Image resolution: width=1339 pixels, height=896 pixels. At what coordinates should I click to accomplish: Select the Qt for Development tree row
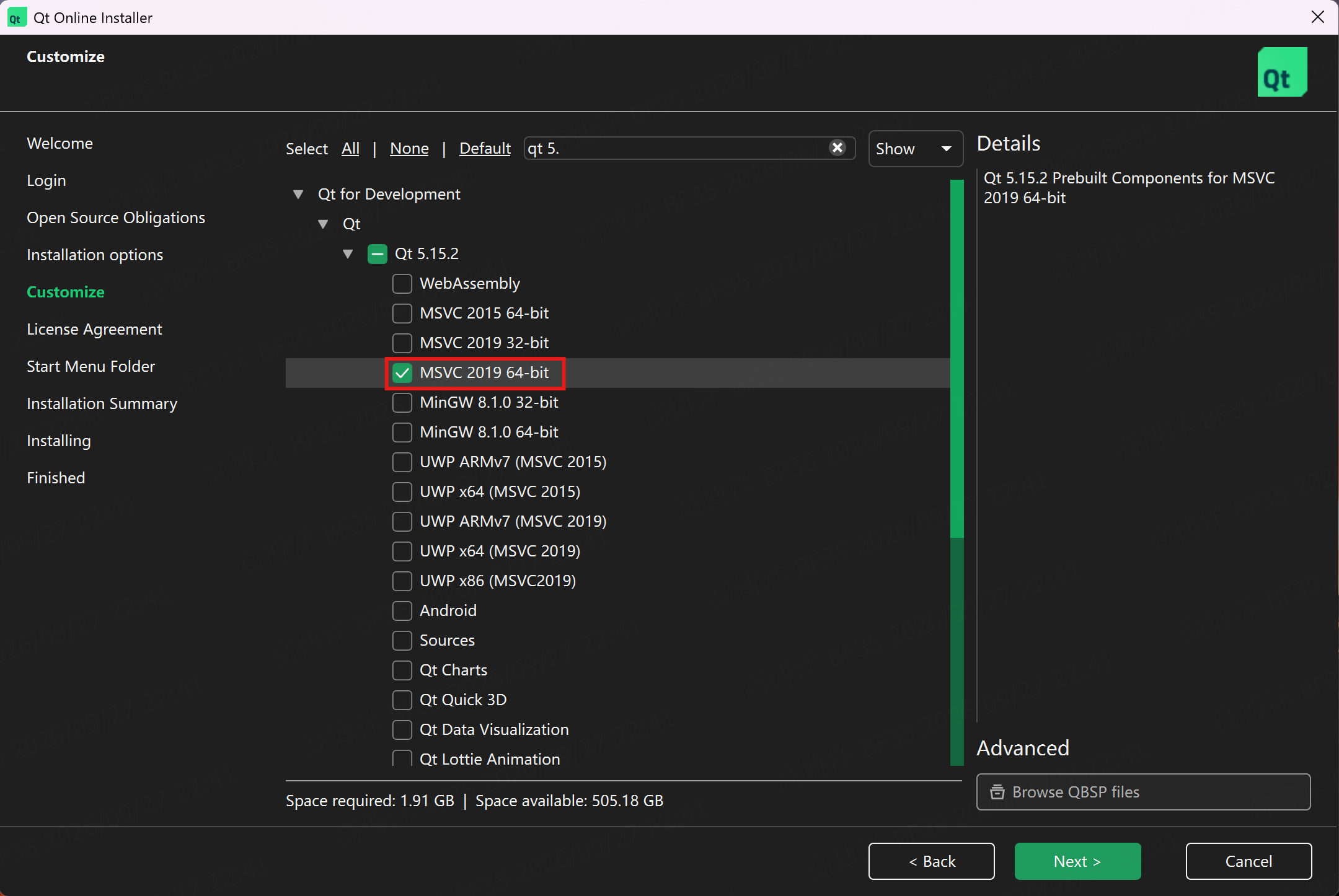pos(389,195)
